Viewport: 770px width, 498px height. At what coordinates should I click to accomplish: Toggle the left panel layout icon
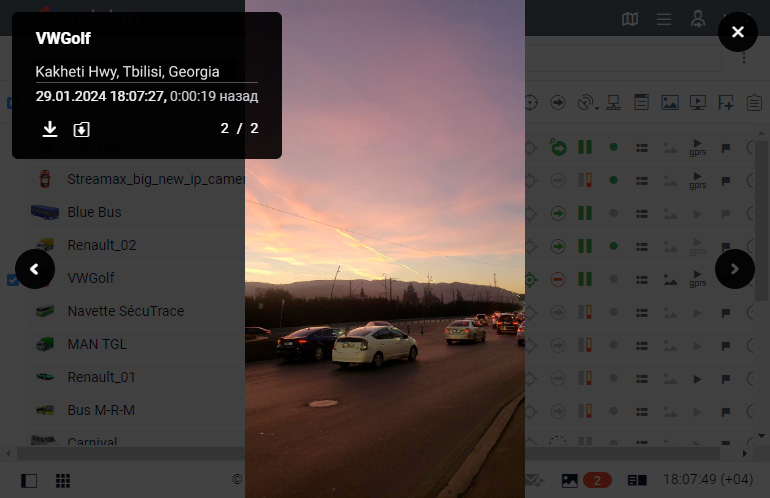(x=29, y=480)
